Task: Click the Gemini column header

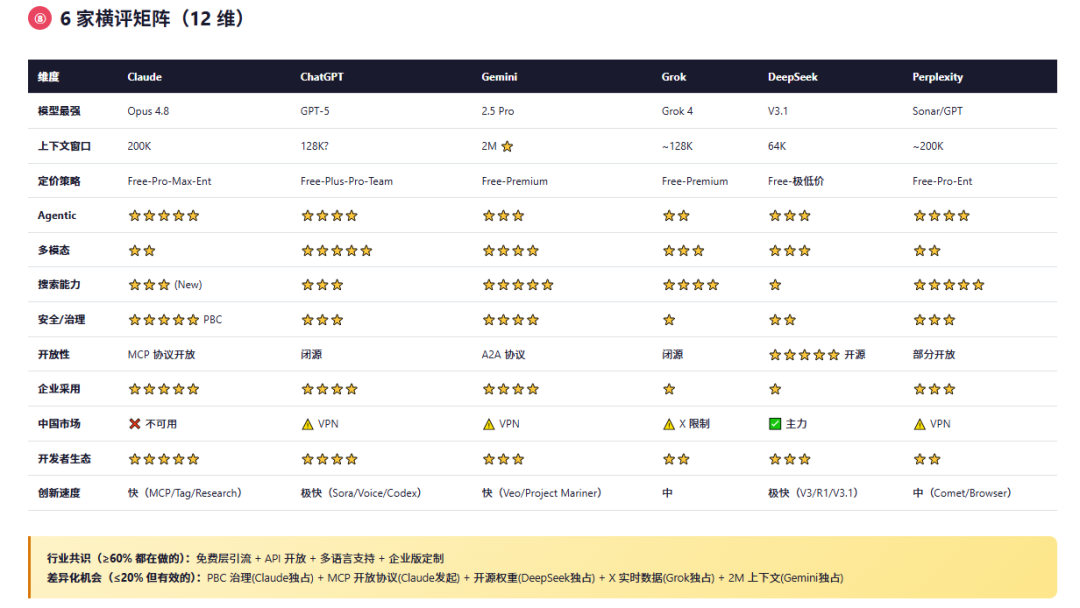Action: point(499,77)
